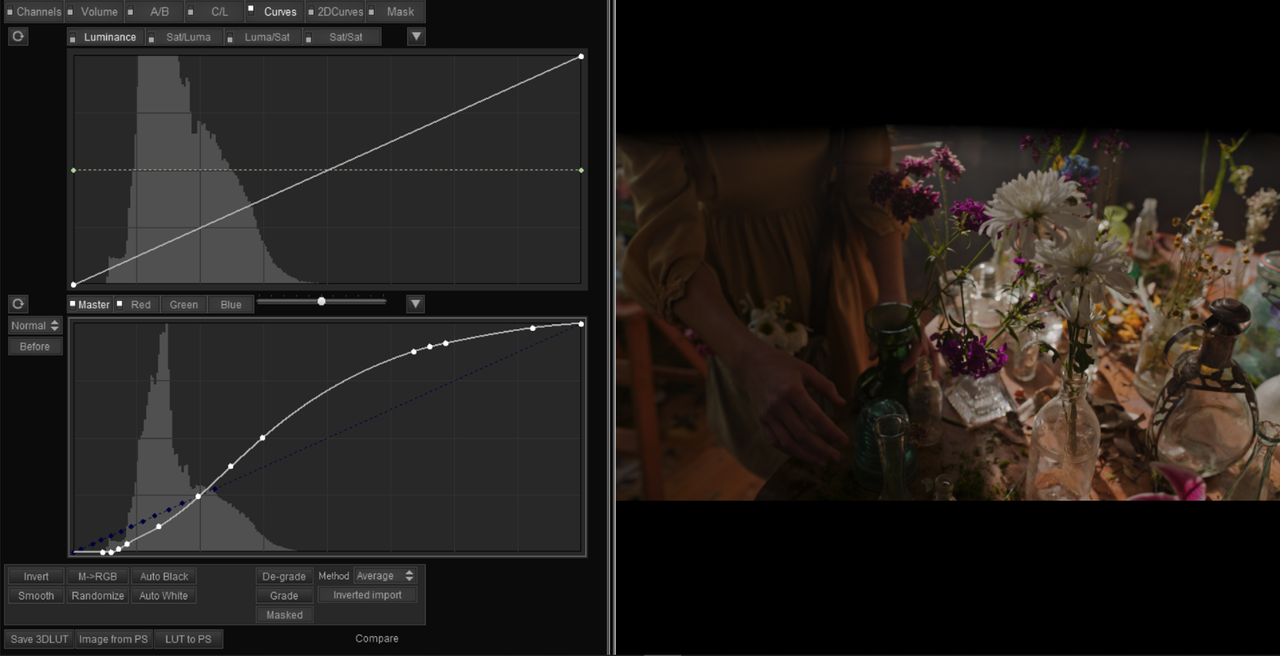Select the upper-right endpoint of the Luminance curve

[x=581, y=57]
